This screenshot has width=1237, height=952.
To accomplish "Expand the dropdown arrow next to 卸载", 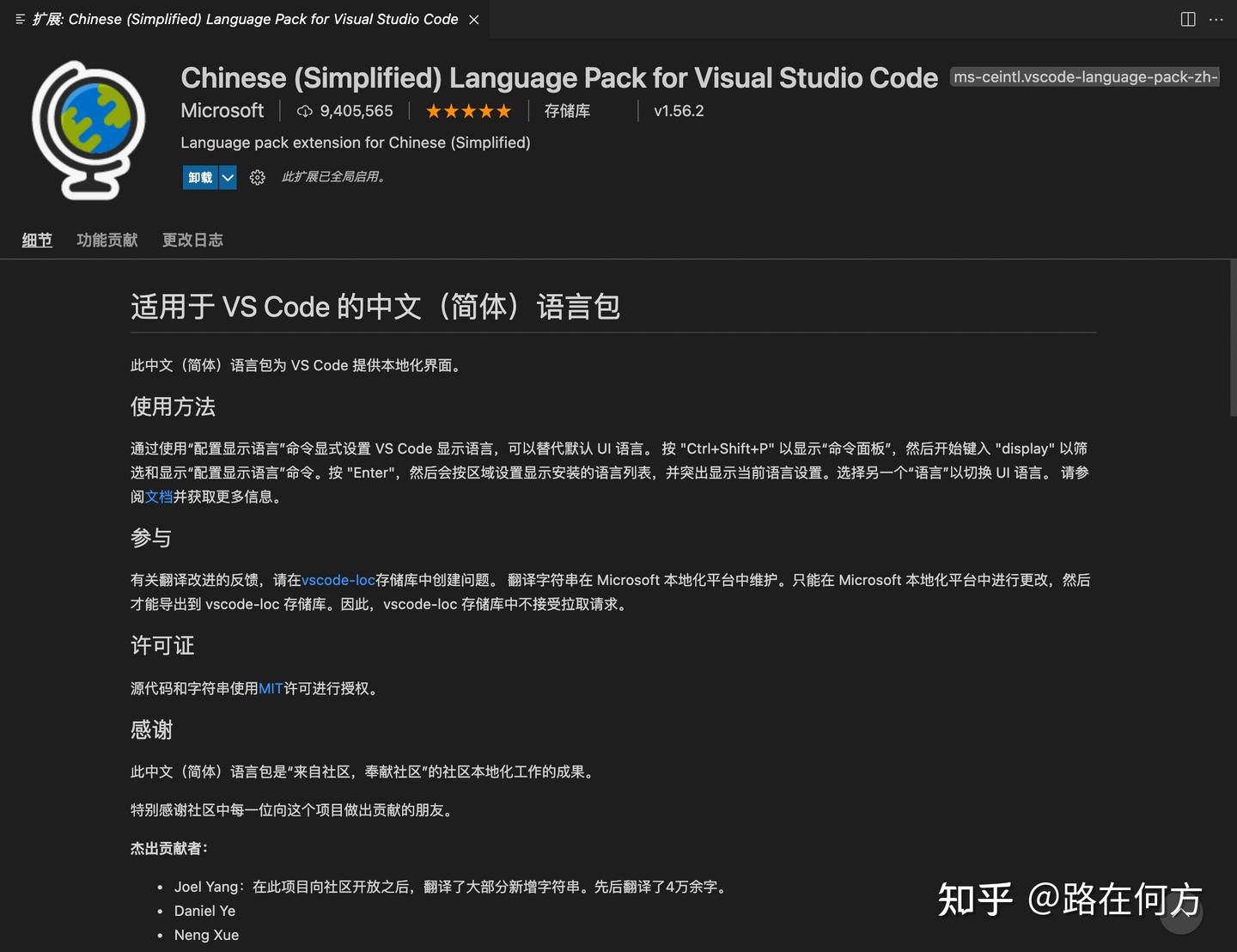I will [x=228, y=177].
